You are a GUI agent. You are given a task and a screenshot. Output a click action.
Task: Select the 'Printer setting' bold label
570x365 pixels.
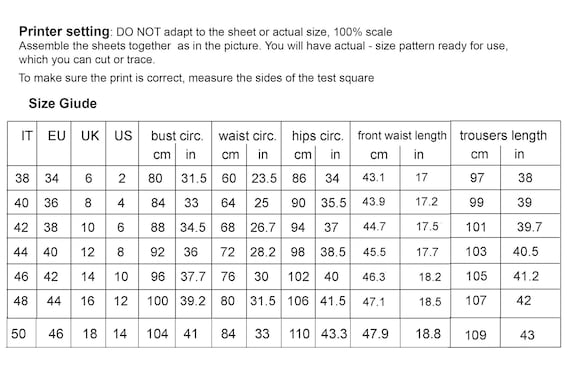pos(64,32)
